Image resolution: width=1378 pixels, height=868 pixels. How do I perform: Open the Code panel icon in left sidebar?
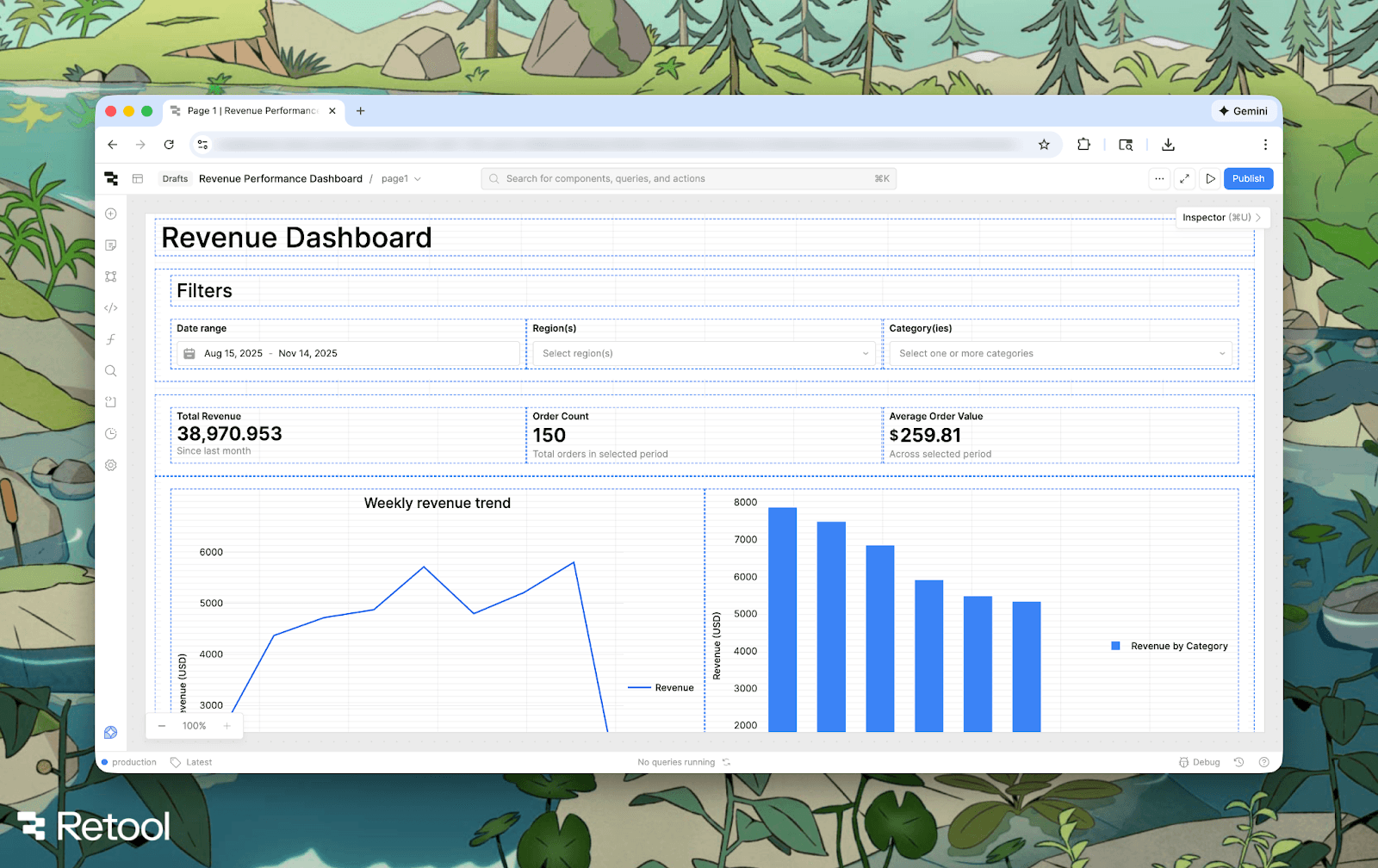tap(111, 308)
